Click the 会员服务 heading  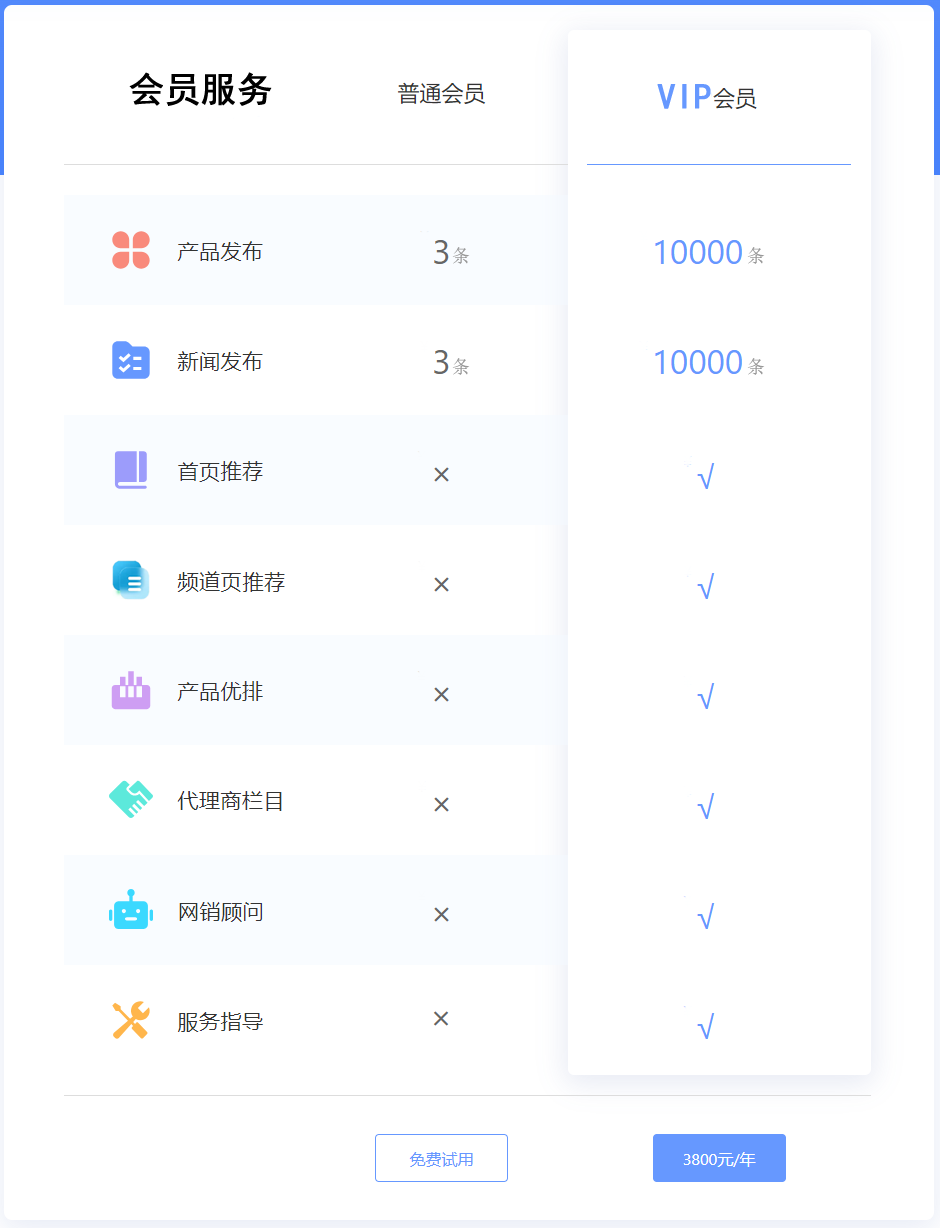[201, 90]
